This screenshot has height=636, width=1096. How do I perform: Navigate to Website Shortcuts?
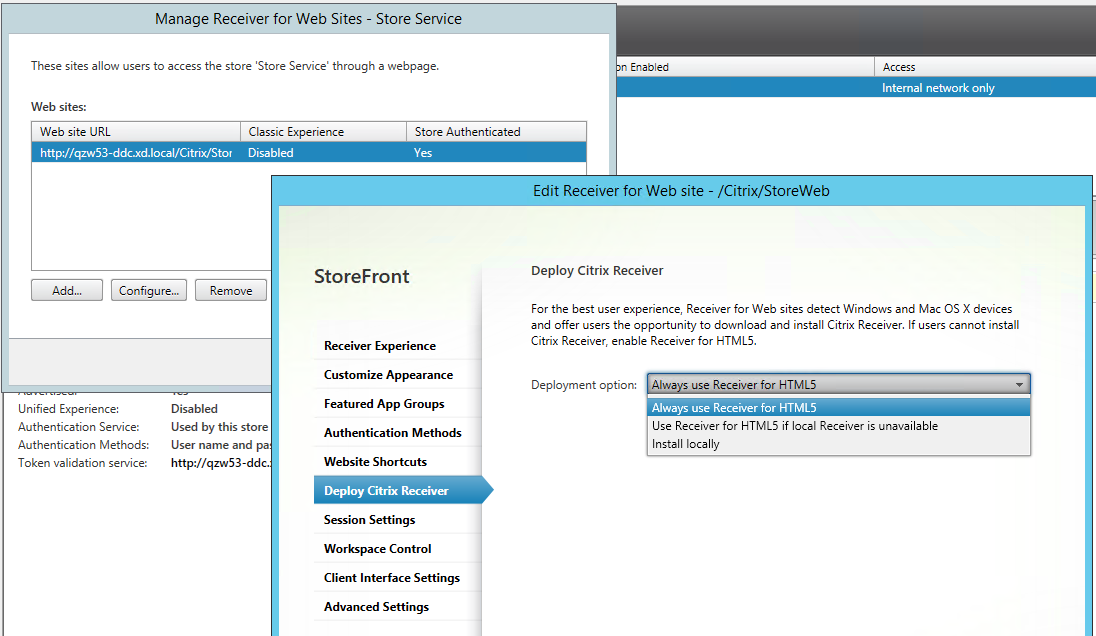(x=376, y=461)
